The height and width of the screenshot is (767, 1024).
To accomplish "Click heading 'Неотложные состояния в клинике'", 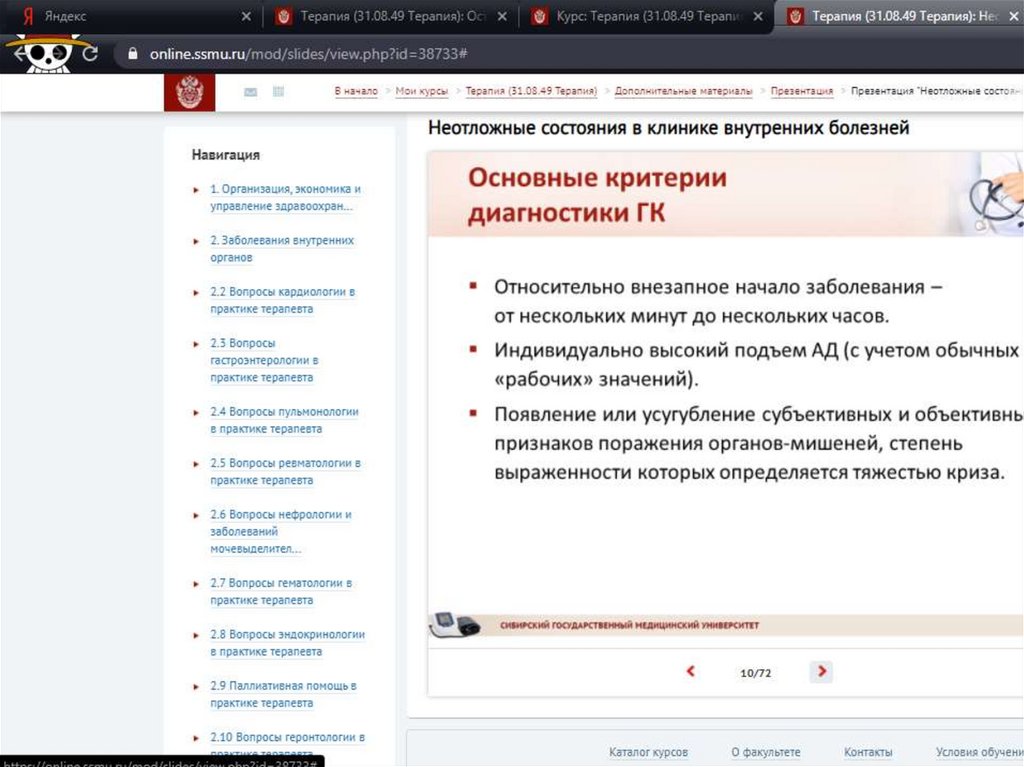I will coord(668,127).
